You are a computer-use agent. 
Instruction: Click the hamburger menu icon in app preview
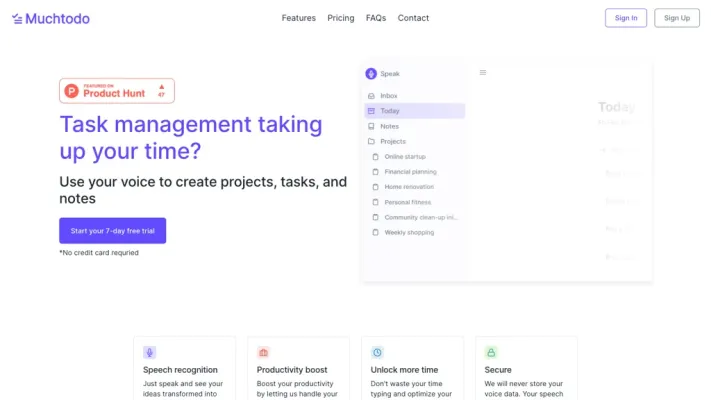(x=483, y=73)
